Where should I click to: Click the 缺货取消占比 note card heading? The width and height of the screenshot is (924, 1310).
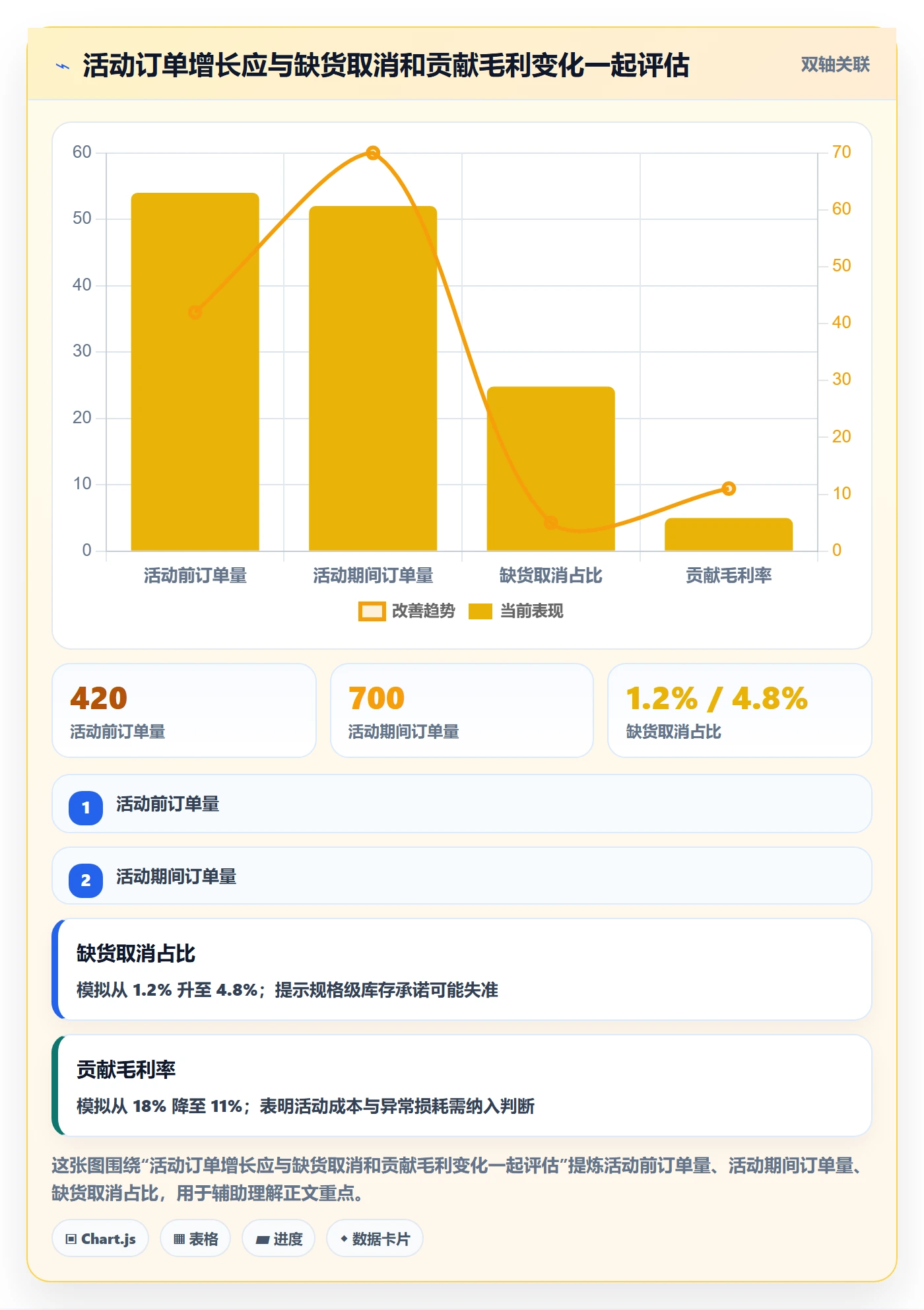[136, 953]
